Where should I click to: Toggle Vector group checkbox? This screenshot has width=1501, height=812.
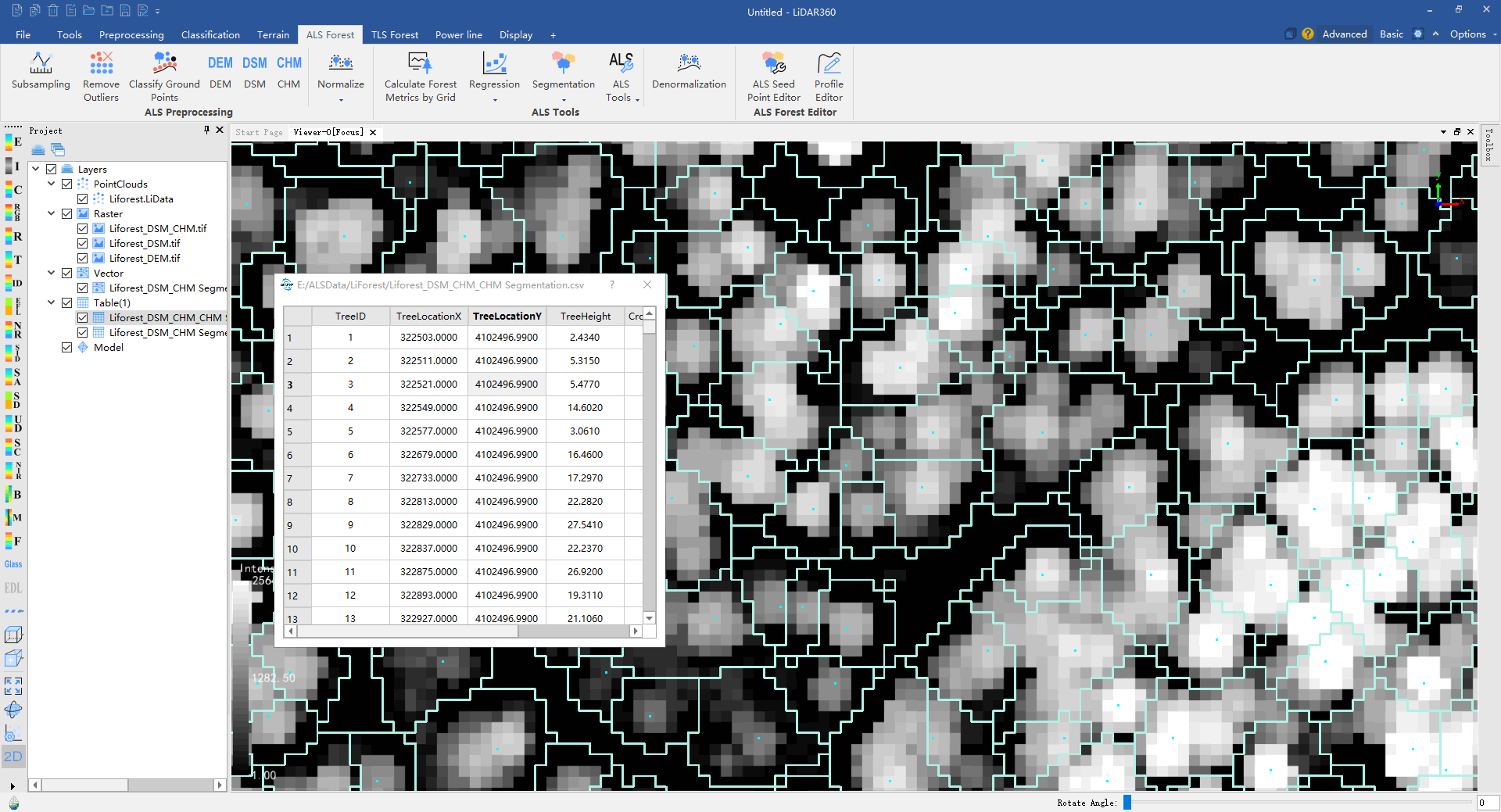pos(67,274)
